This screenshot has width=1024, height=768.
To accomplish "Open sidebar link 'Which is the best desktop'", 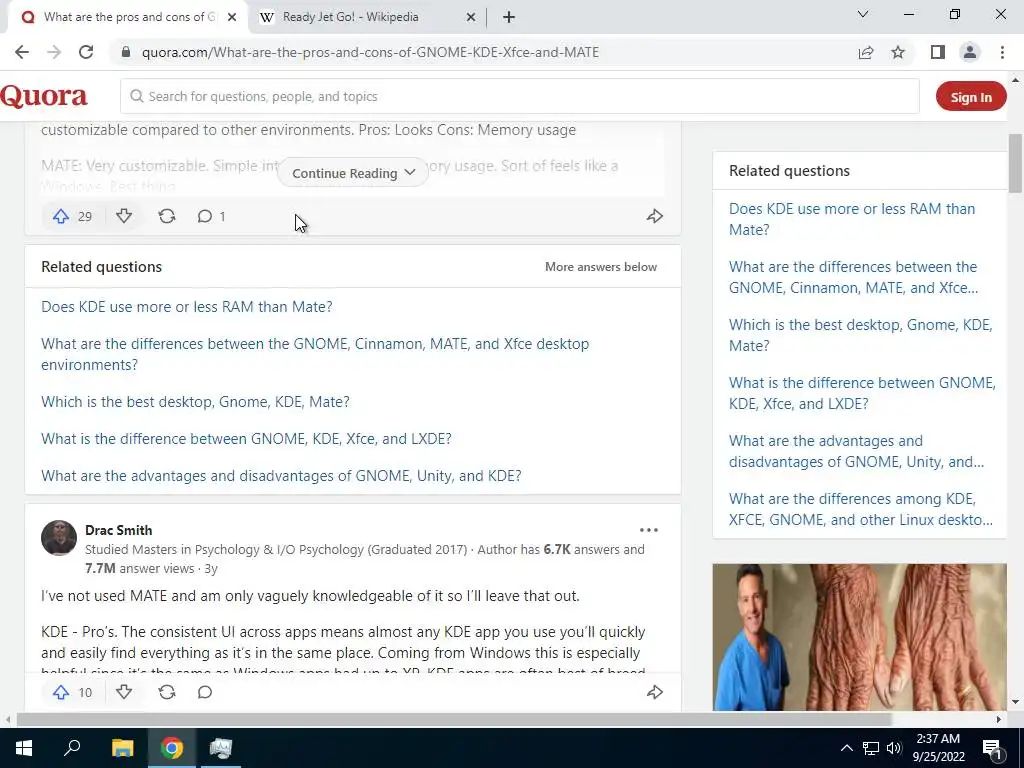I will 861,336.
